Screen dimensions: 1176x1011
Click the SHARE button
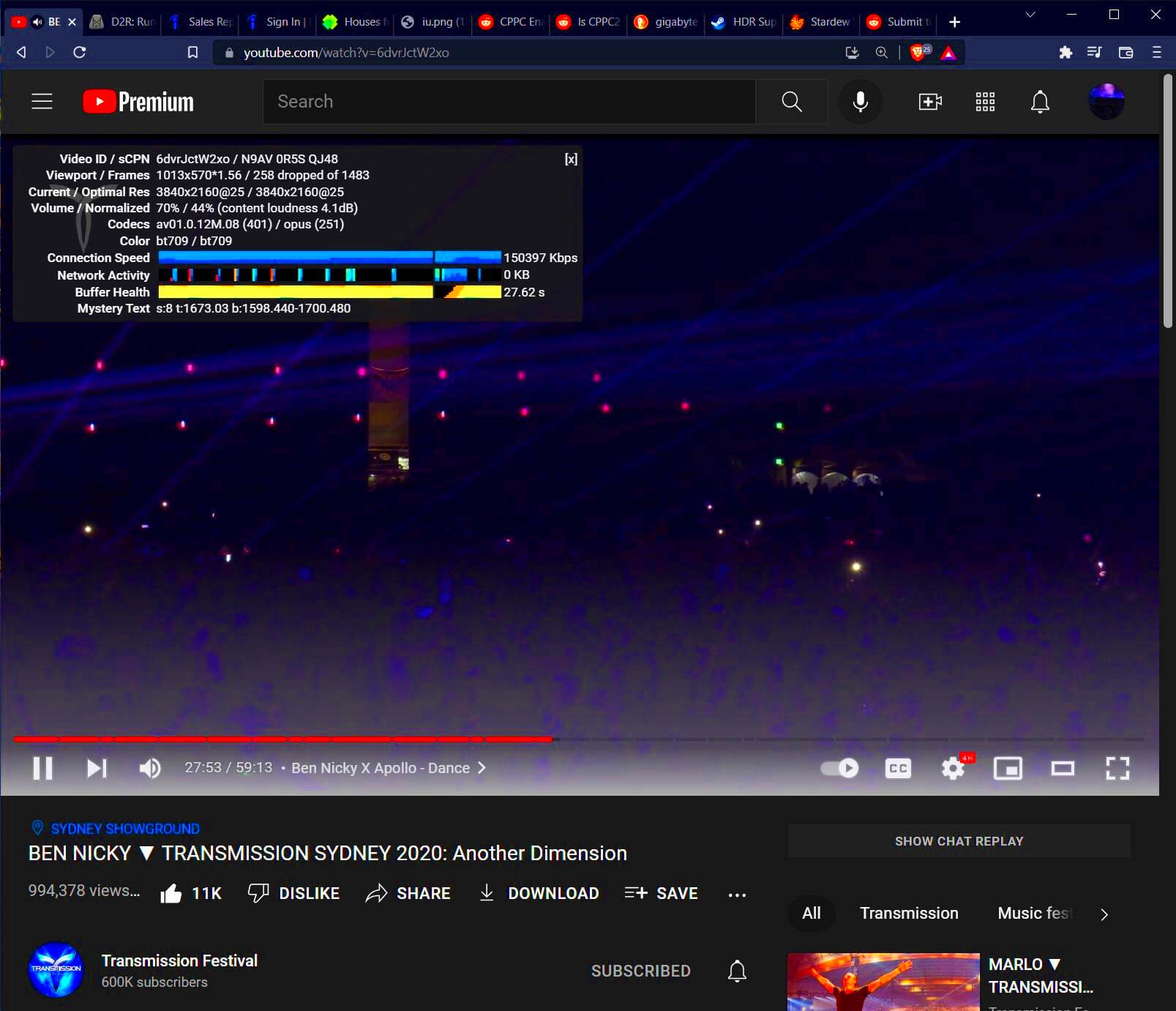tap(408, 893)
